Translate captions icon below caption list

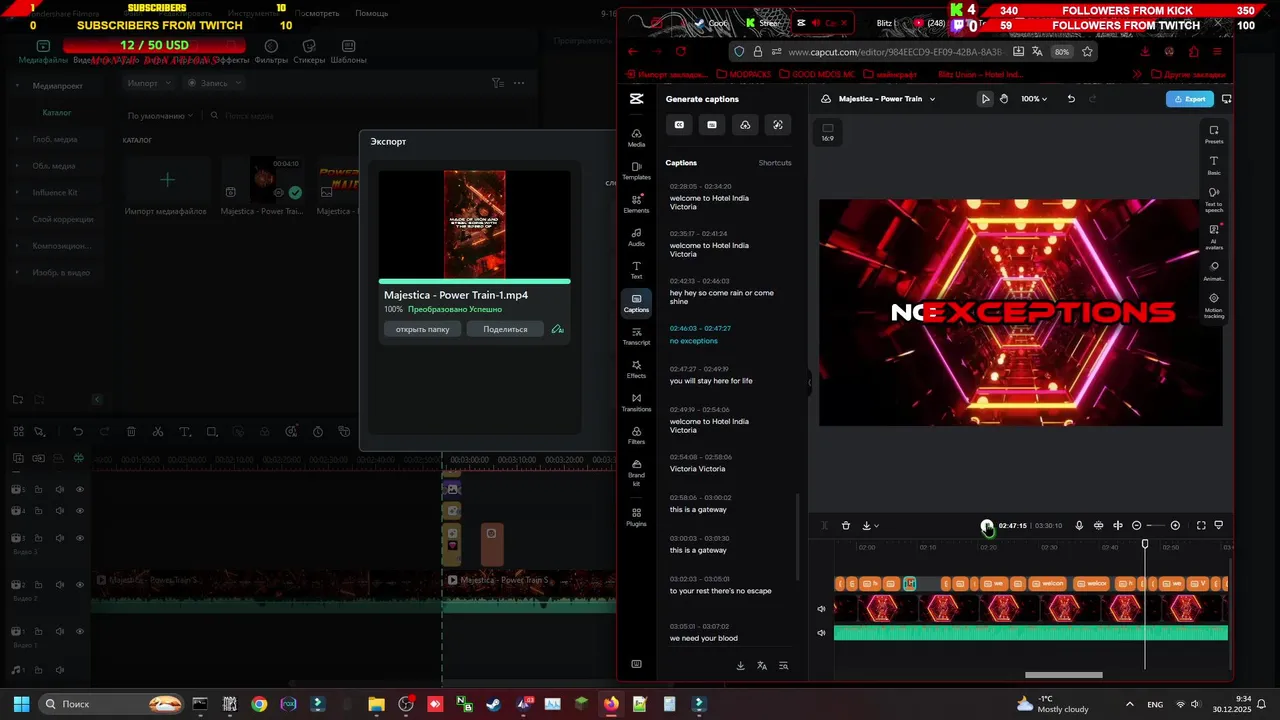coord(762,666)
